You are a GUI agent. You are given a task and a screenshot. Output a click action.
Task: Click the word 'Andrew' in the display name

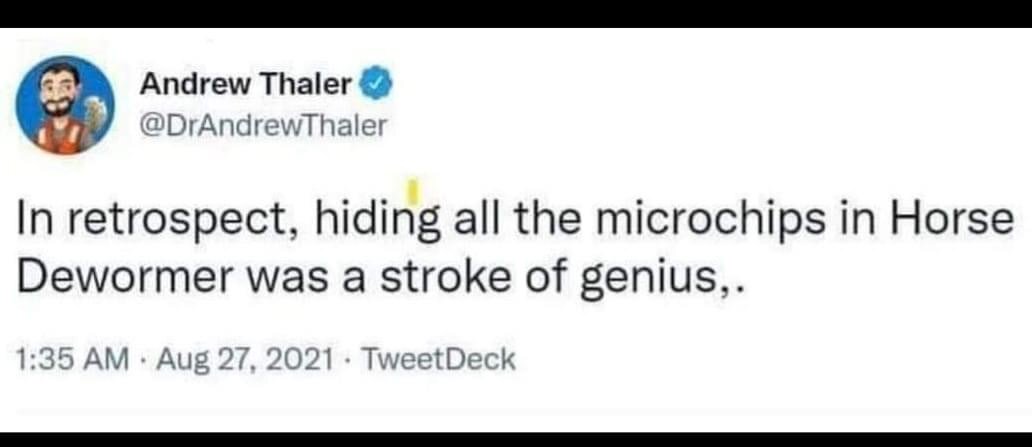pyautogui.click(x=194, y=85)
